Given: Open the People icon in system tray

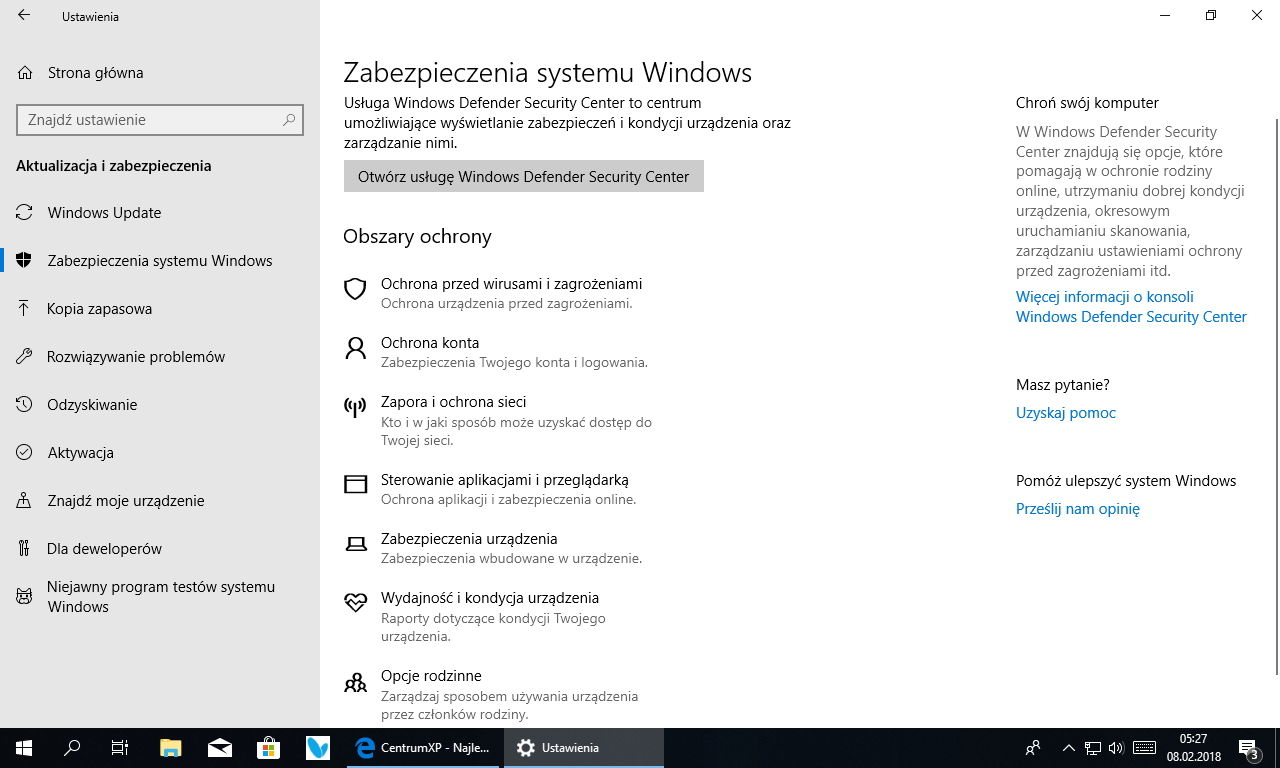Looking at the screenshot, I should (1033, 748).
